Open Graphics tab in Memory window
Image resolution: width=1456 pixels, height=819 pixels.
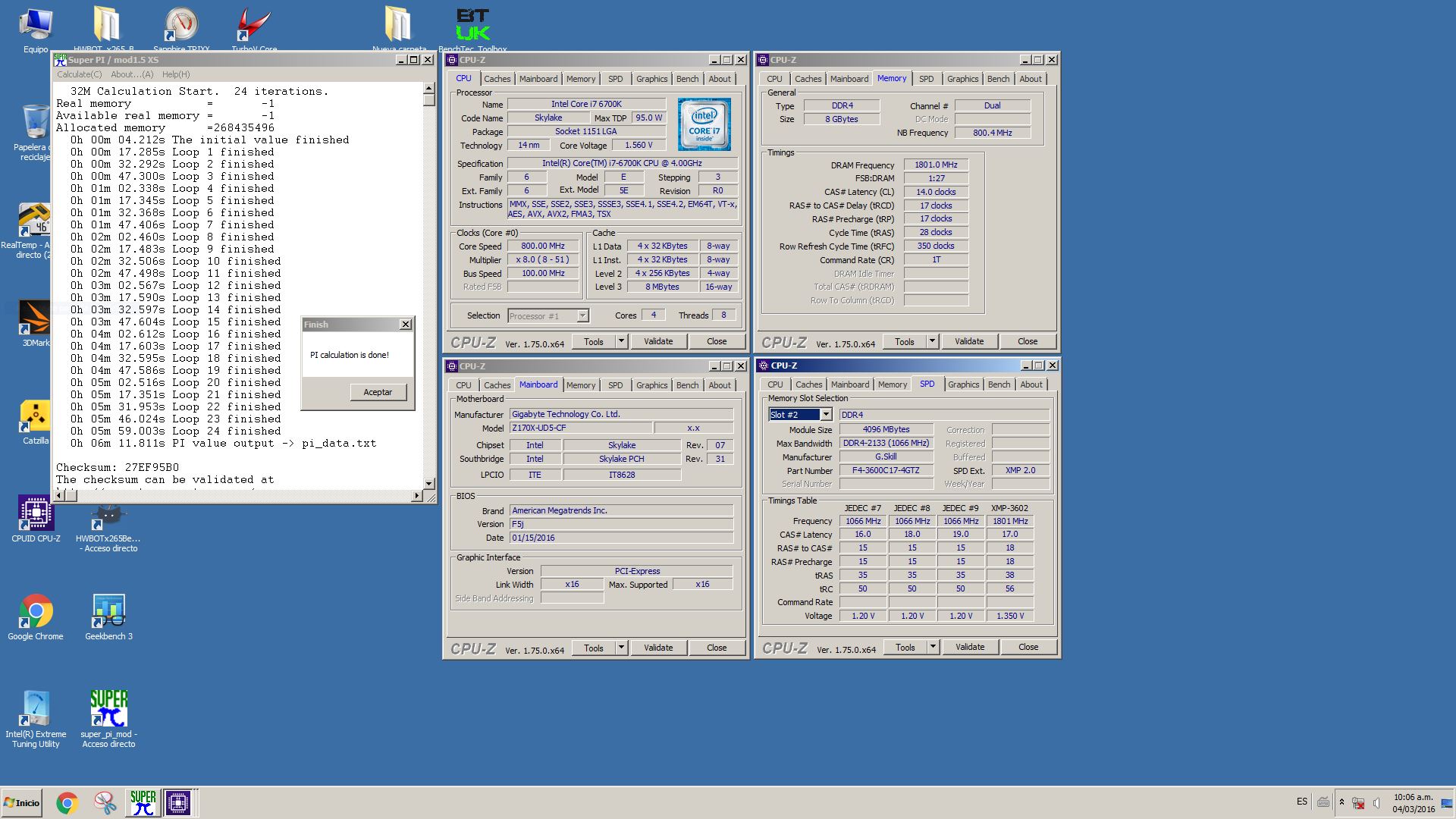click(963, 79)
